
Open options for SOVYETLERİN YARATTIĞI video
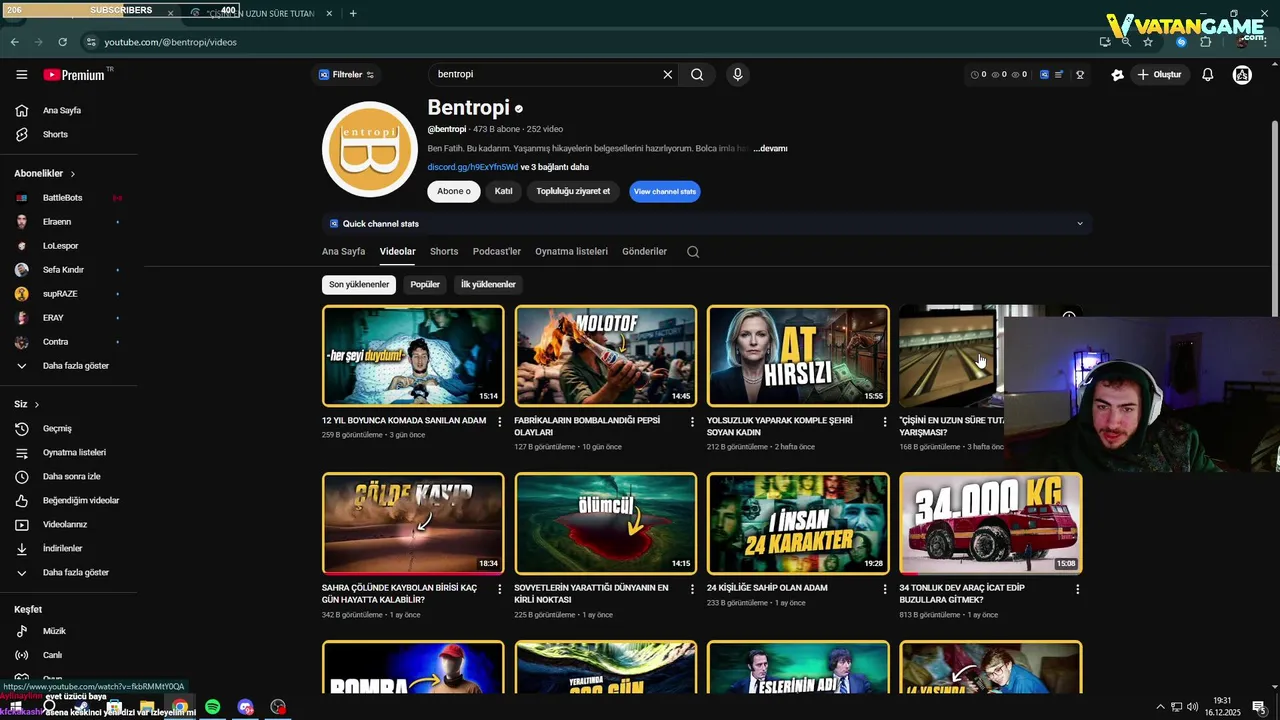click(x=692, y=590)
